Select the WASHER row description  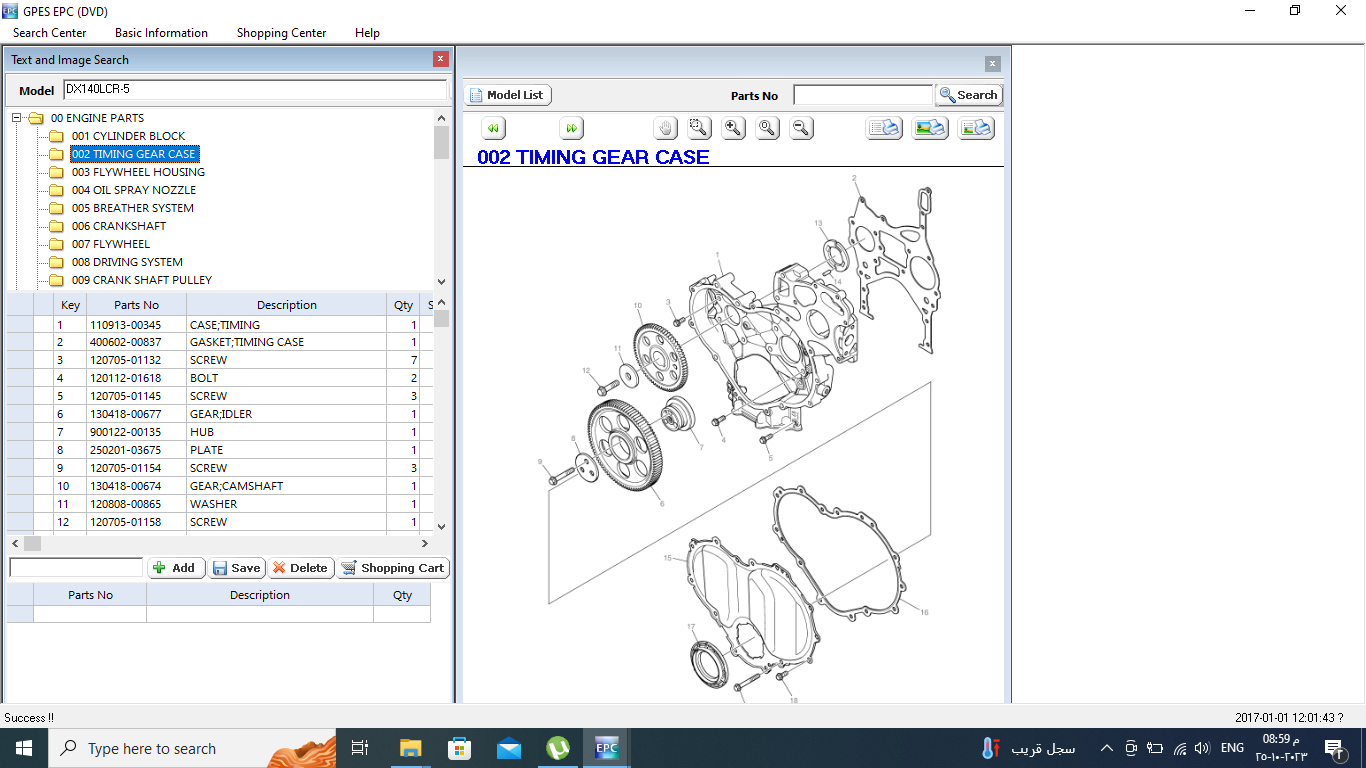click(x=287, y=504)
